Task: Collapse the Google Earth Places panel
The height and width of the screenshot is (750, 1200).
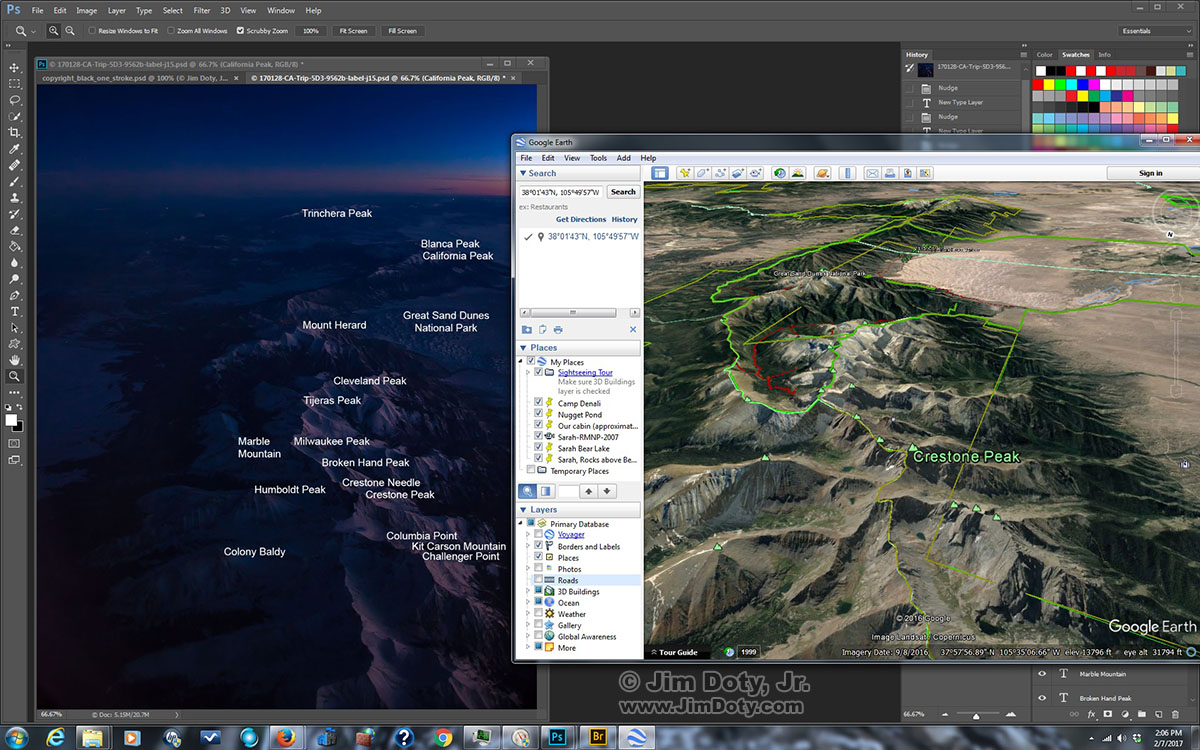Action: tap(523, 348)
